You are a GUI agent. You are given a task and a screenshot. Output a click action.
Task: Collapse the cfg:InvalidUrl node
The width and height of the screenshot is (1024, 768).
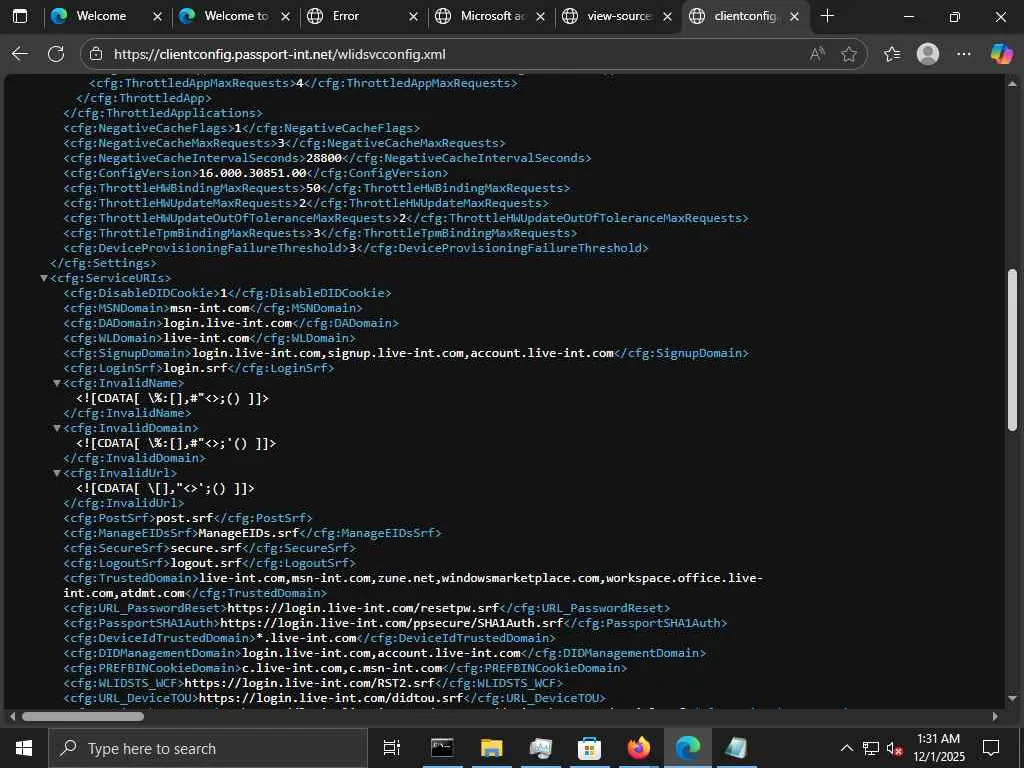coord(57,473)
